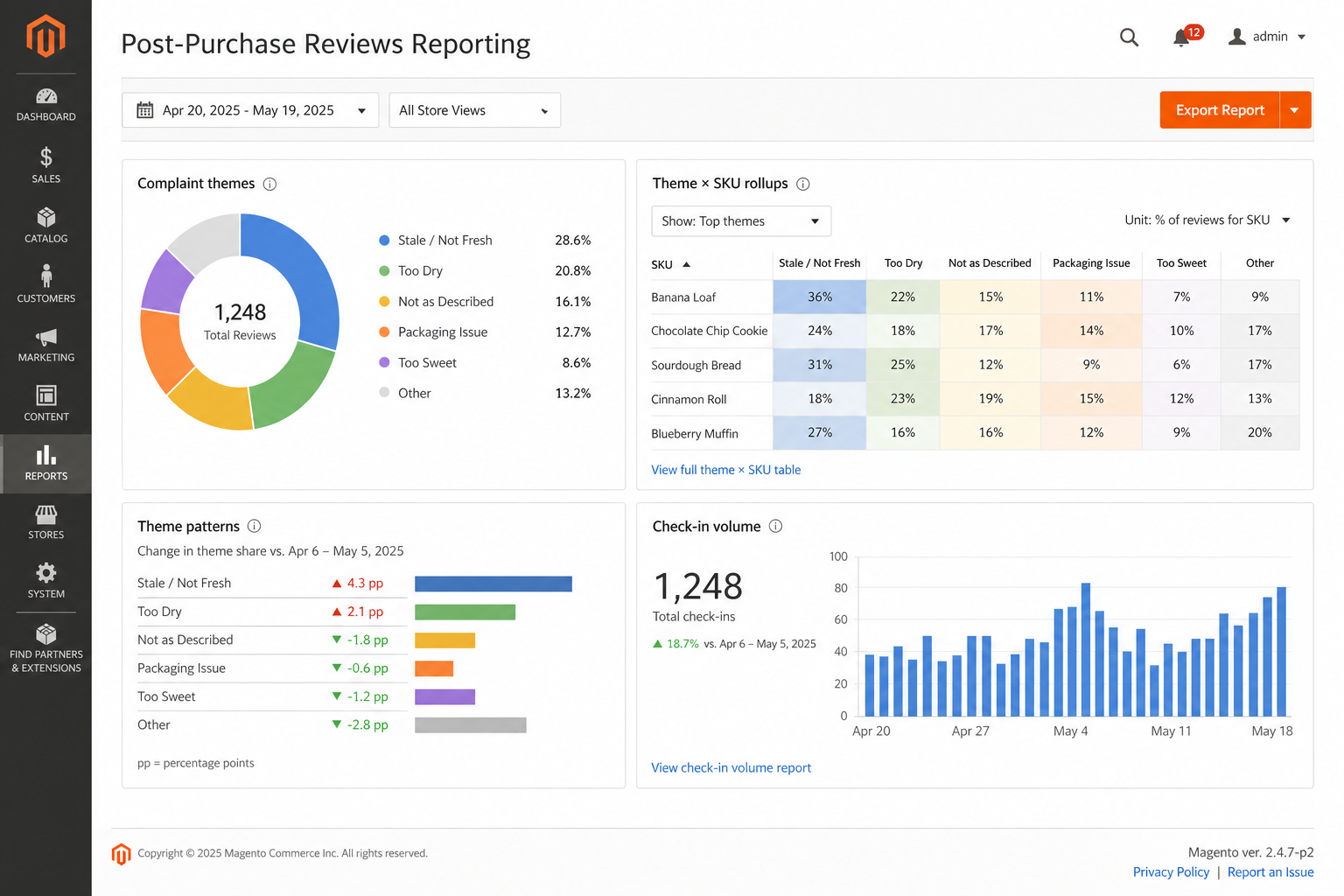Click the Other gray legend dot

tap(384, 393)
